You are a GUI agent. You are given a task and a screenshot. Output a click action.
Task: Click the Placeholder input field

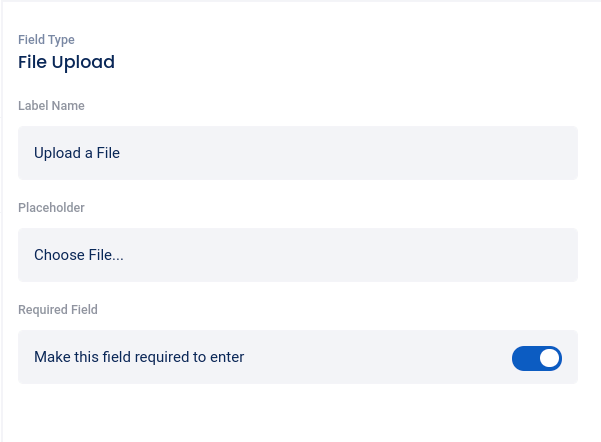tap(298, 255)
